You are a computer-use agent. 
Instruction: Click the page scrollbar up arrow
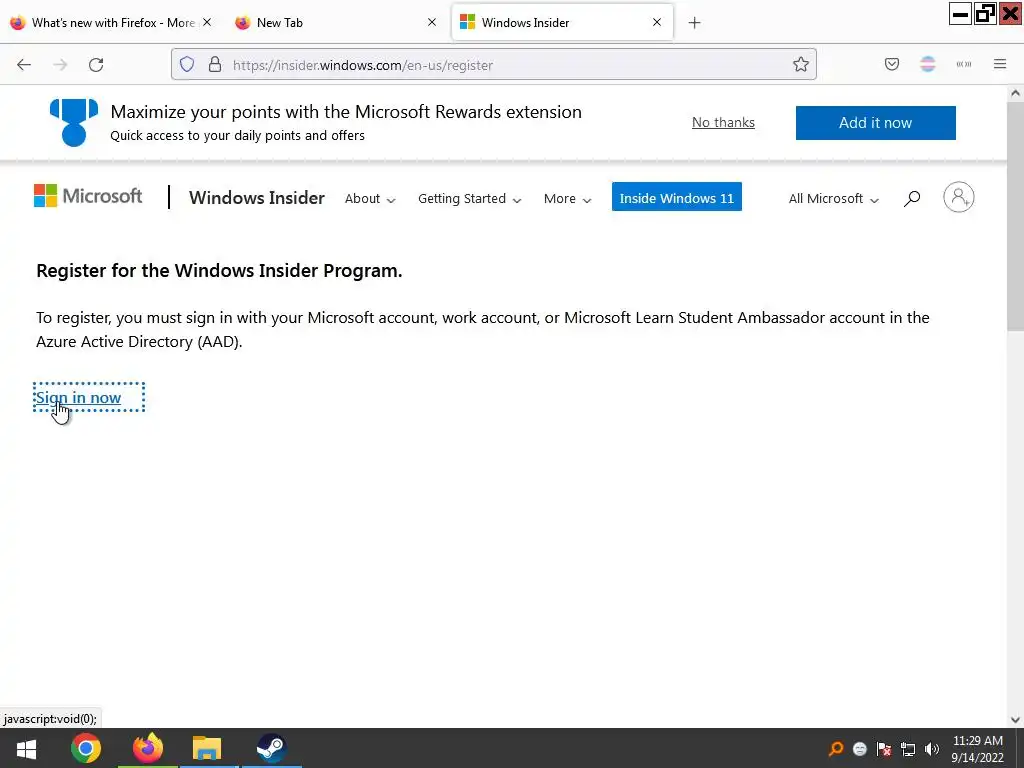[x=1015, y=93]
